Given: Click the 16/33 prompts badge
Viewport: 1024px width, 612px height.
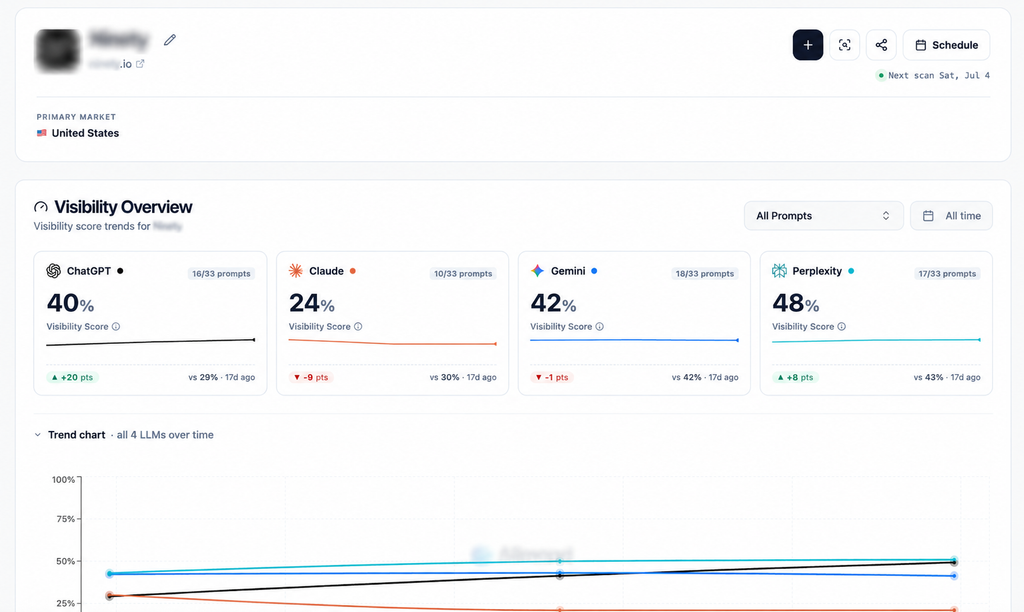Looking at the screenshot, I should coord(221,274).
